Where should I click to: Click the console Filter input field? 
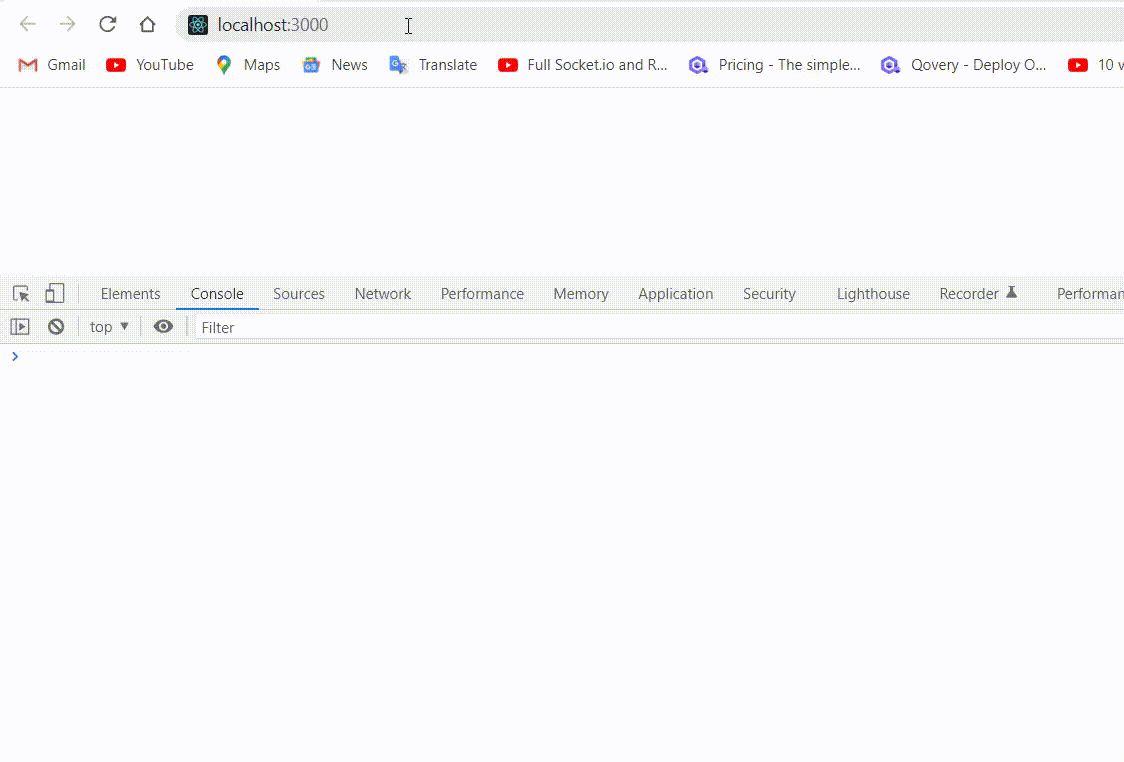click(300, 327)
